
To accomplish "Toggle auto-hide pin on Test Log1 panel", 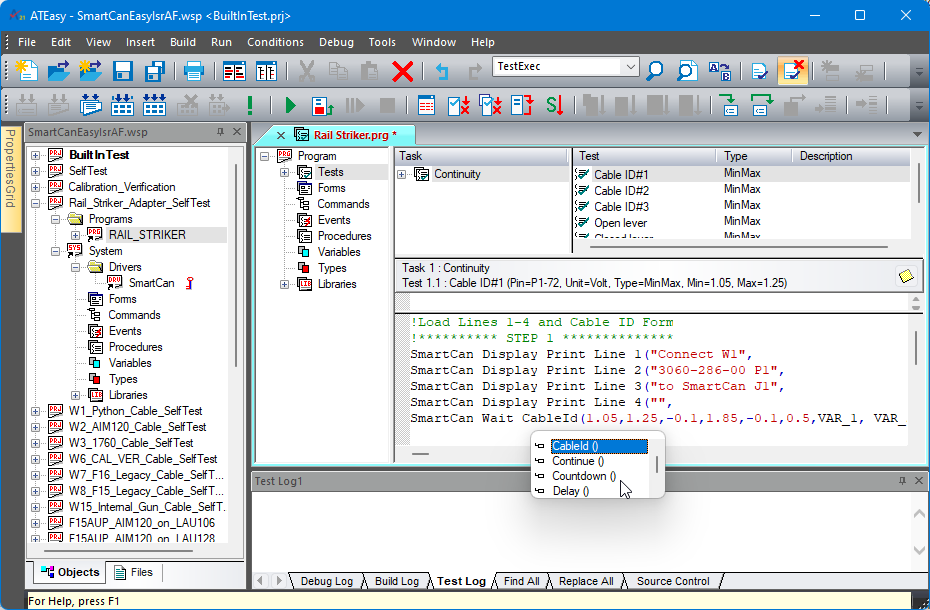I will (902, 481).
